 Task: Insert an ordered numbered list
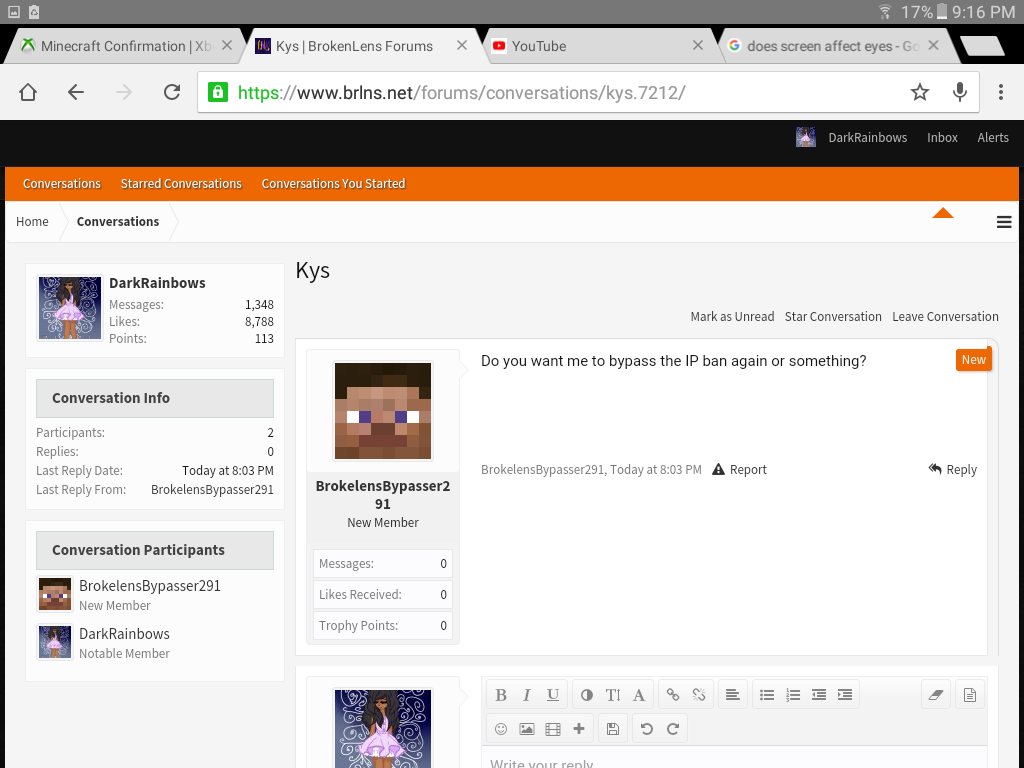[793, 695]
